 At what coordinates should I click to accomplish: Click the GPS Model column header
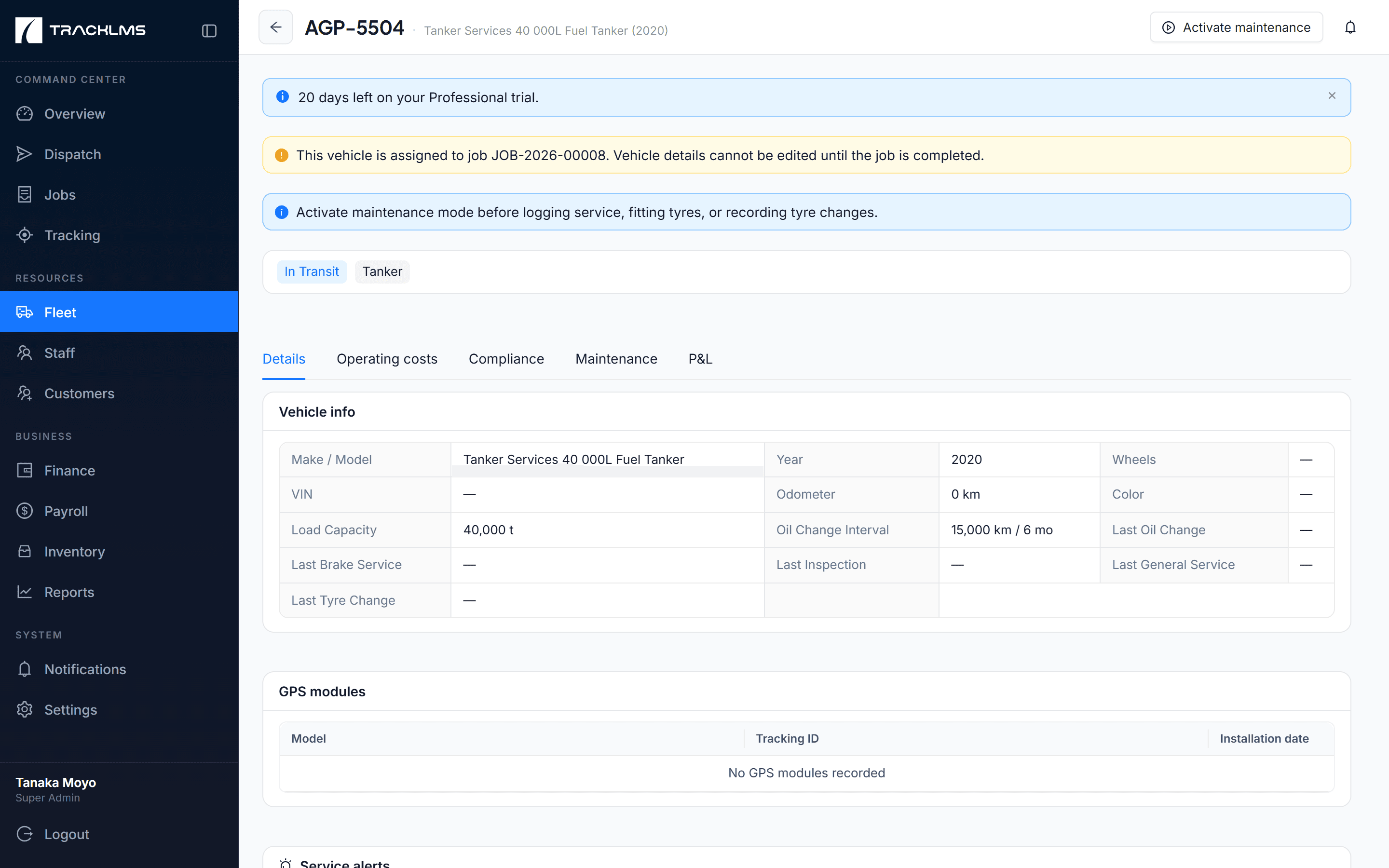click(308, 738)
